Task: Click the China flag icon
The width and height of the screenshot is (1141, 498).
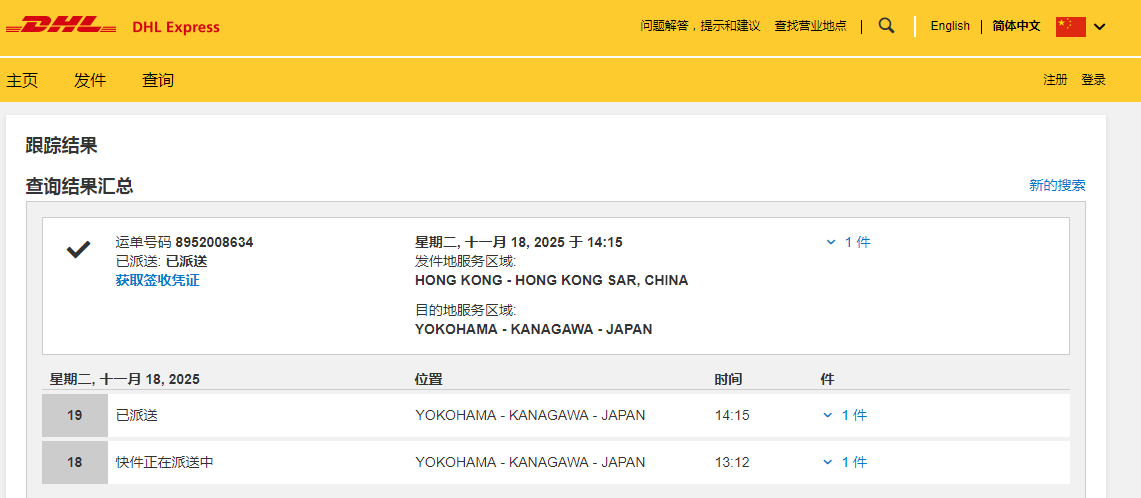Action: pyautogui.click(x=1070, y=27)
